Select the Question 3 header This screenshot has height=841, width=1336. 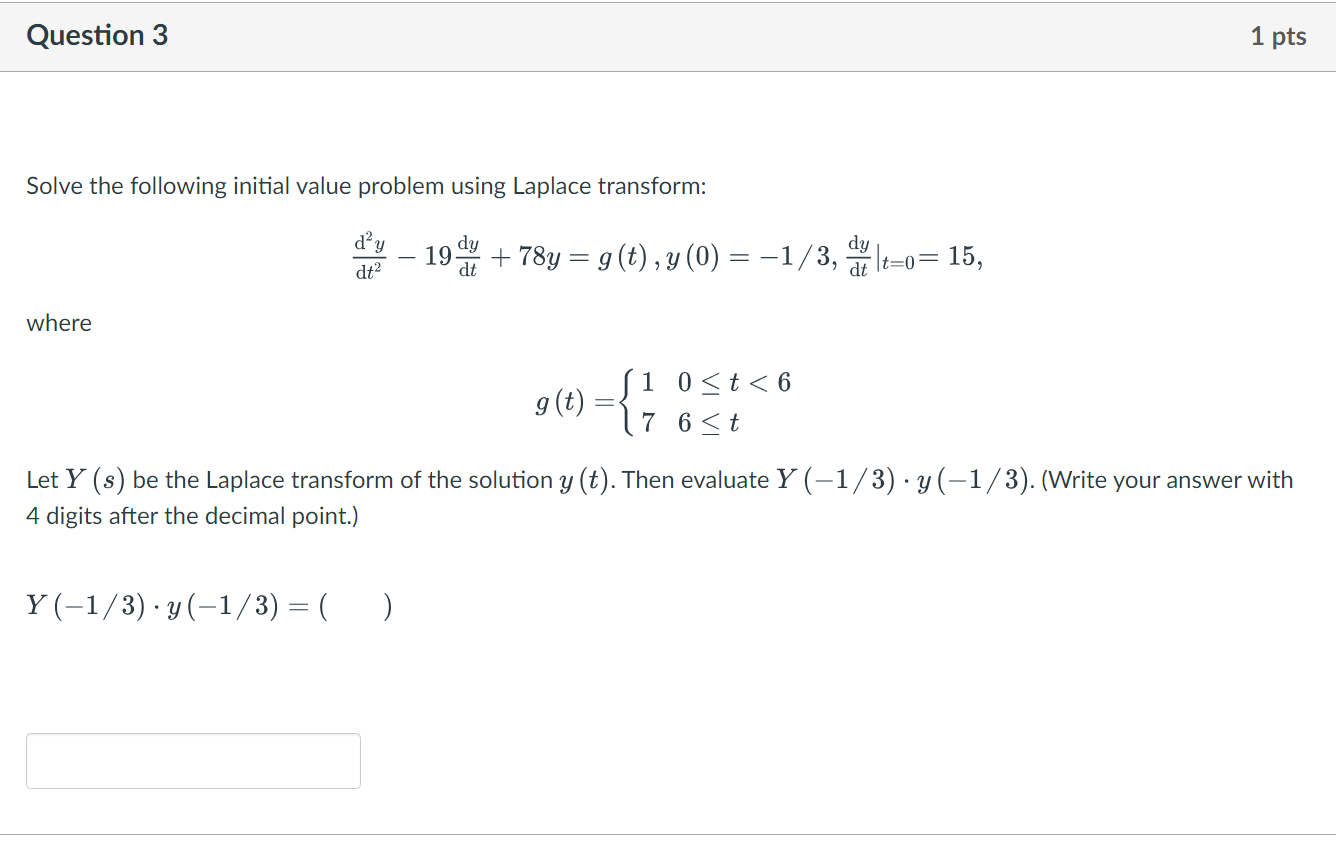click(x=97, y=35)
